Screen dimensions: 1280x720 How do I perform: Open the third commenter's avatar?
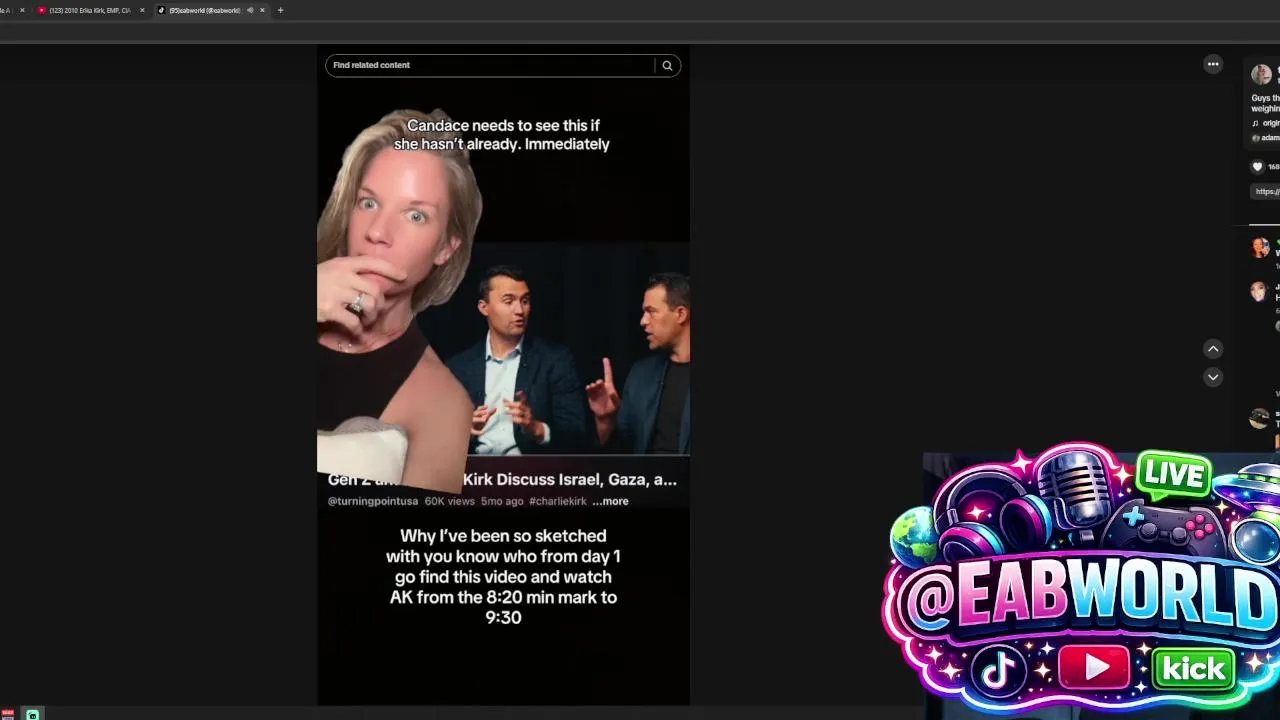tap(1259, 419)
